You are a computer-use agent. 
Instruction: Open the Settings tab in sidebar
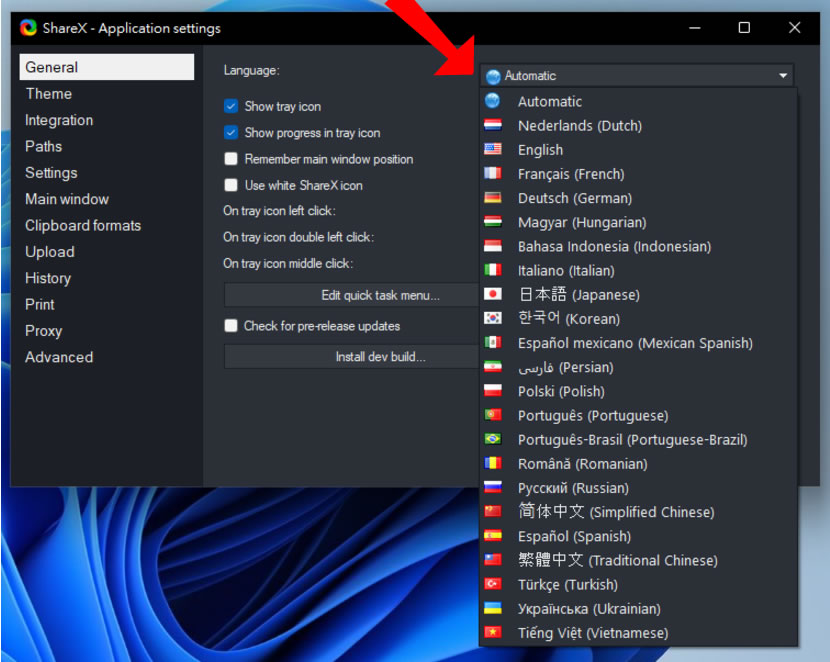[107, 173]
